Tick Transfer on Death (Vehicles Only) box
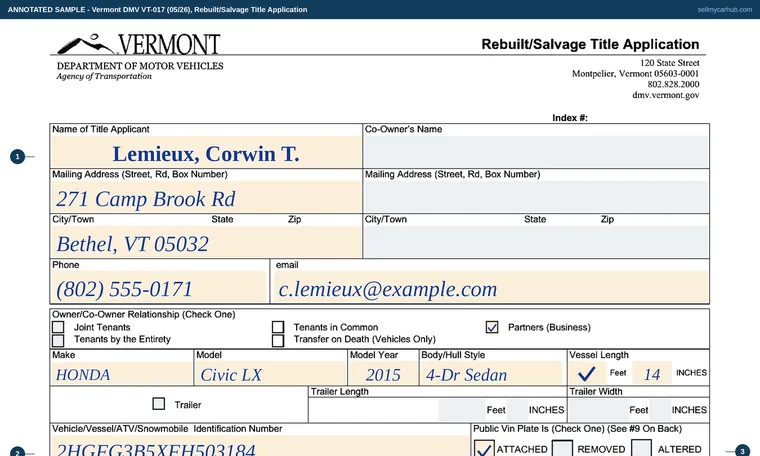Viewport: 760px width, 456px height. pyautogui.click(x=278, y=341)
